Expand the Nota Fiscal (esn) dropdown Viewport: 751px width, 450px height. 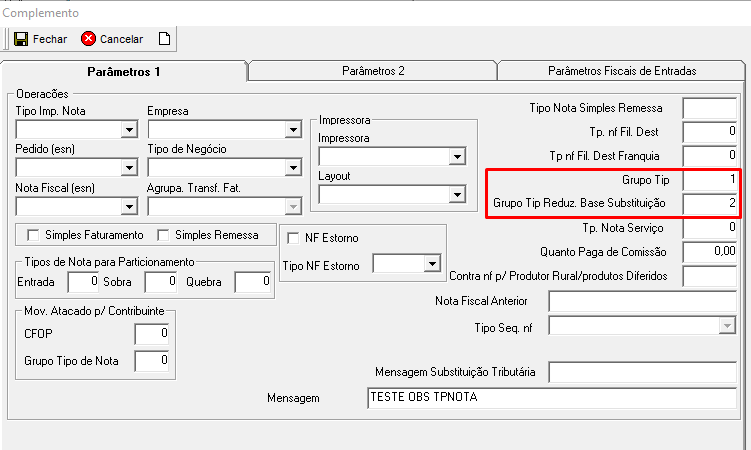[x=129, y=207]
